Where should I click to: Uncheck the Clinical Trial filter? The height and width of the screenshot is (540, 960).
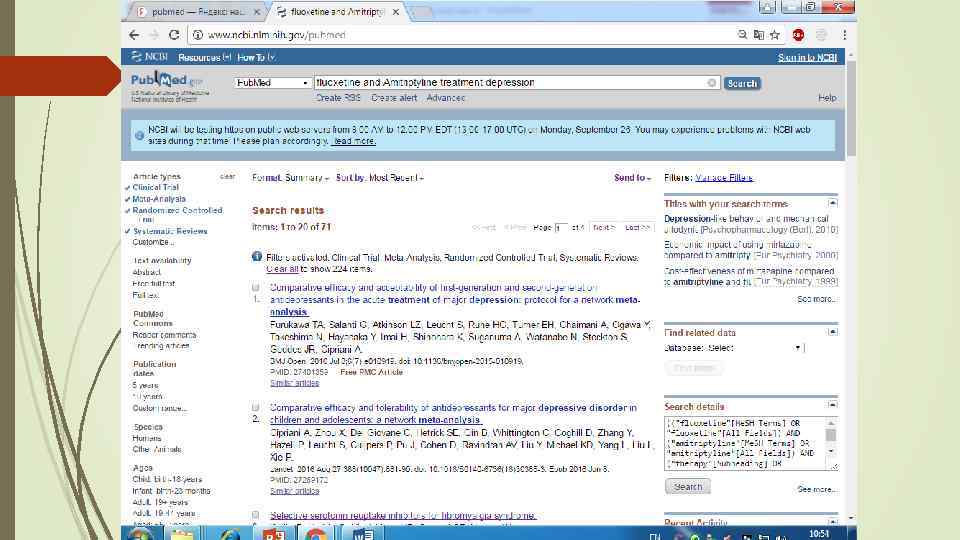[x=156, y=187]
